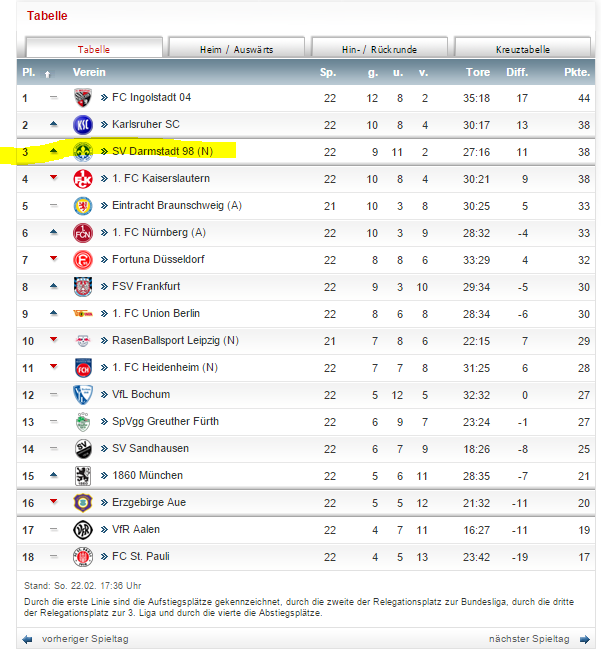
Task: Click the 1860 München lion crest
Action: [x=83, y=476]
